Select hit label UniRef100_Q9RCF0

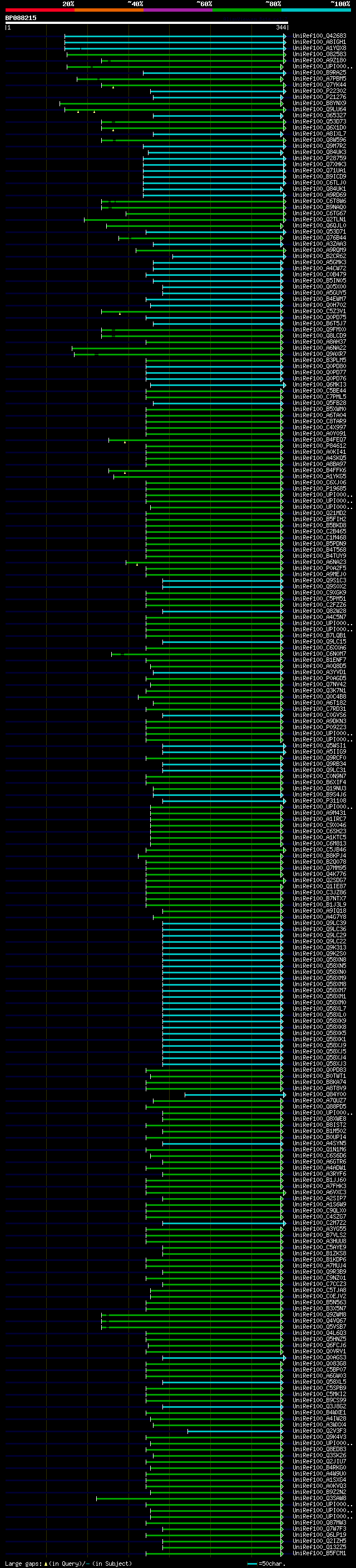tap(319, 757)
